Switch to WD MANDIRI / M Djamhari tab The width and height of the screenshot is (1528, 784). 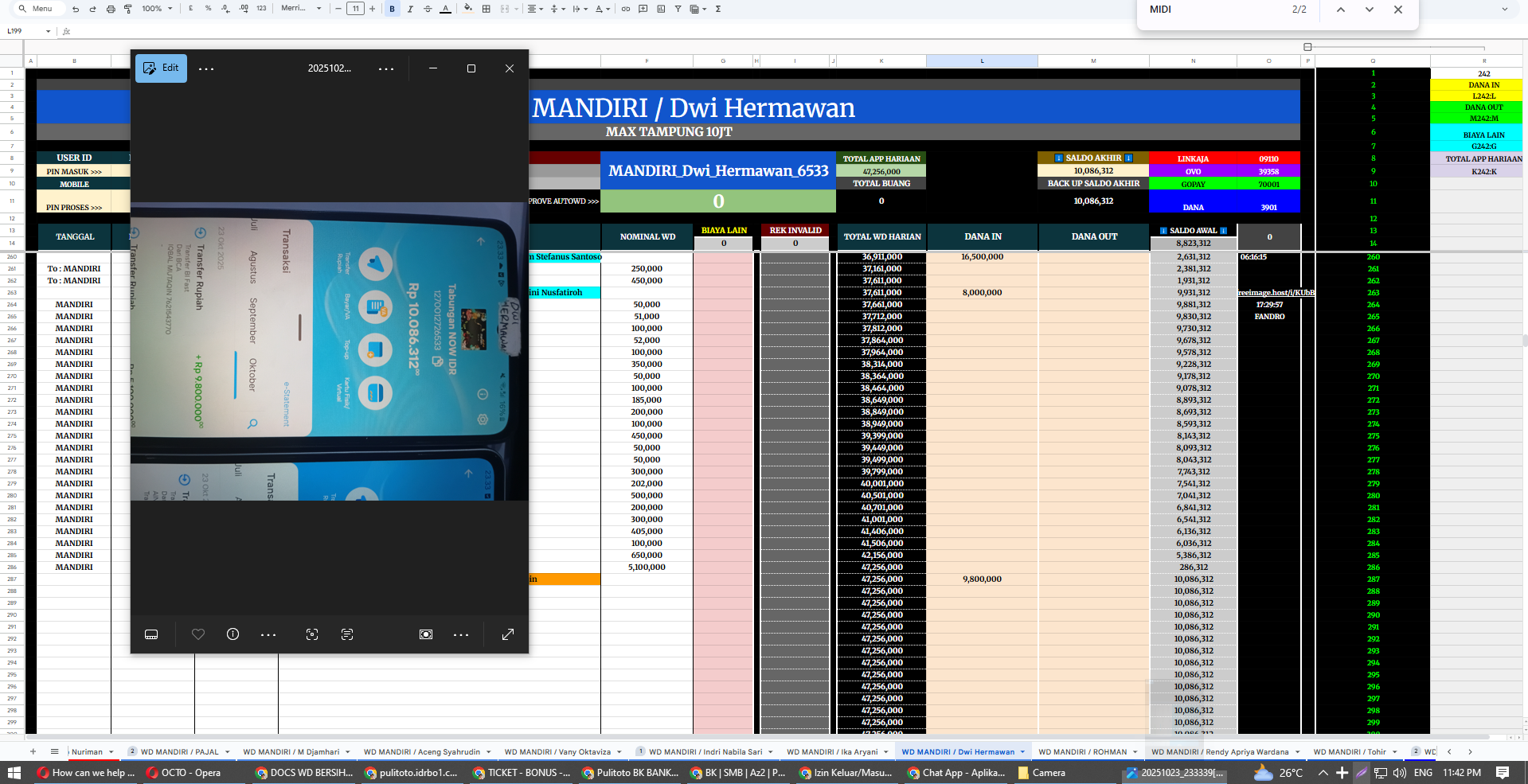click(x=295, y=751)
